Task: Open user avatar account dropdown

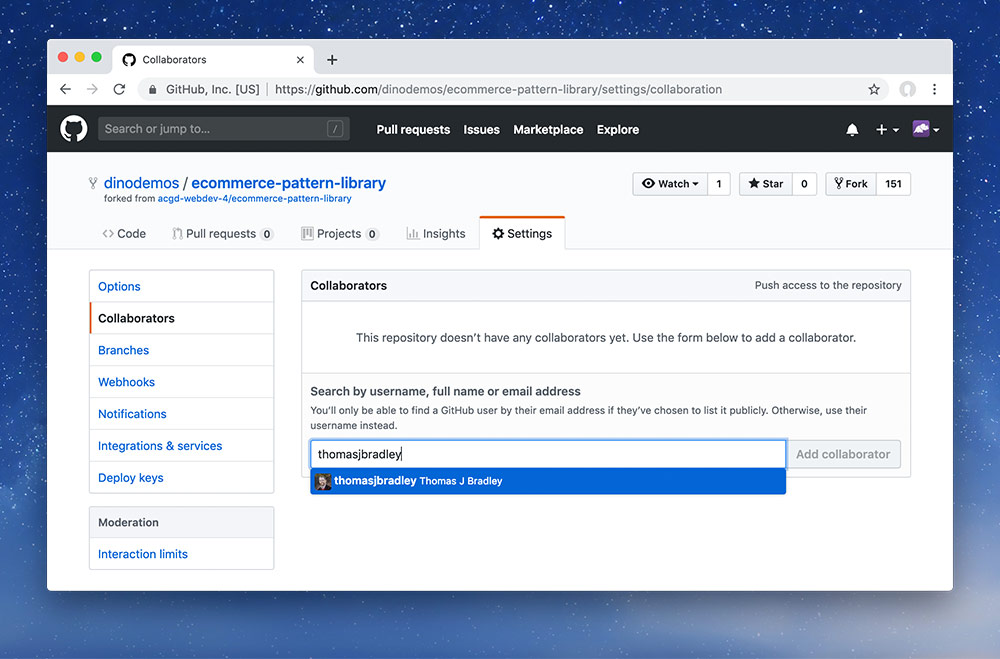Action: [925, 130]
